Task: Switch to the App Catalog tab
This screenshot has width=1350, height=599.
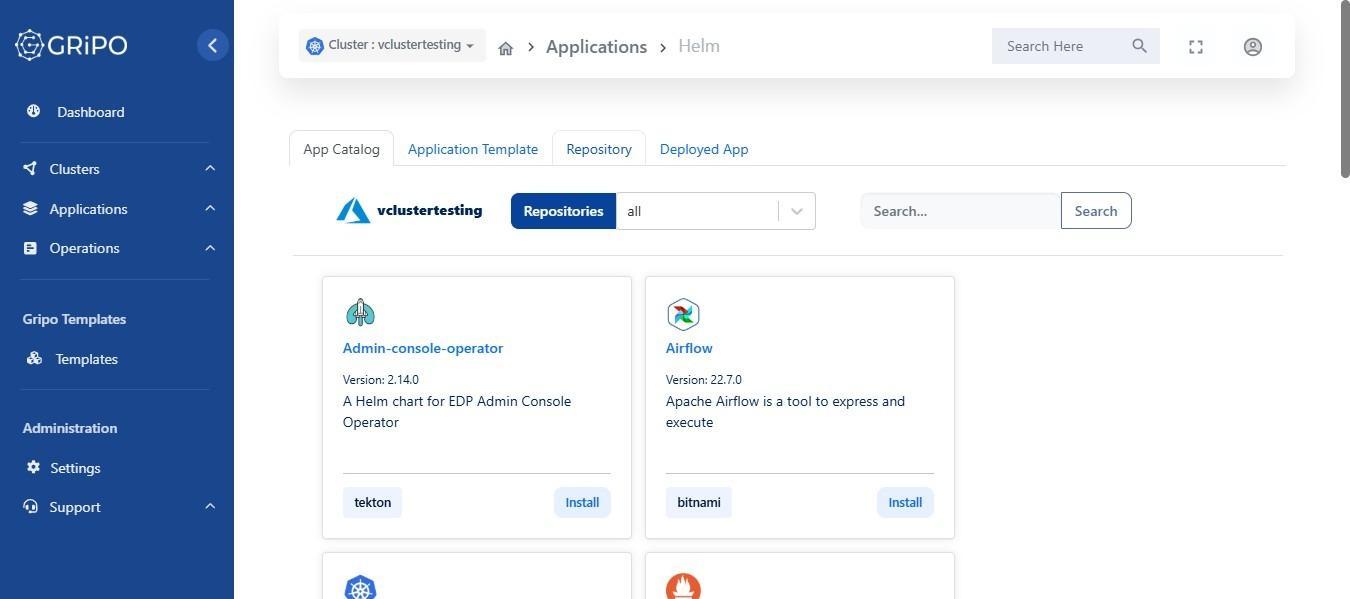Action: tap(341, 149)
